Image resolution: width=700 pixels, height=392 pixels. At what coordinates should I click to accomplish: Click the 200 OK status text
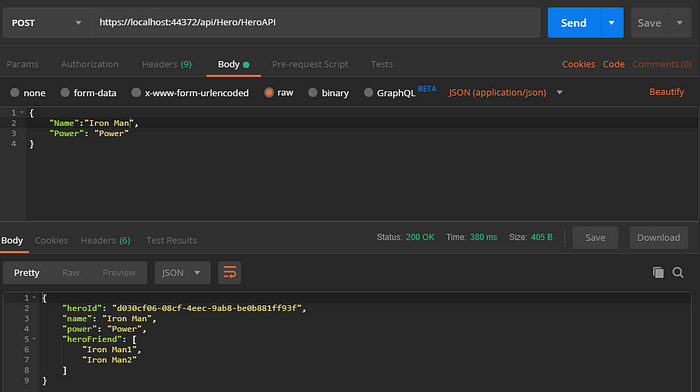420,237
